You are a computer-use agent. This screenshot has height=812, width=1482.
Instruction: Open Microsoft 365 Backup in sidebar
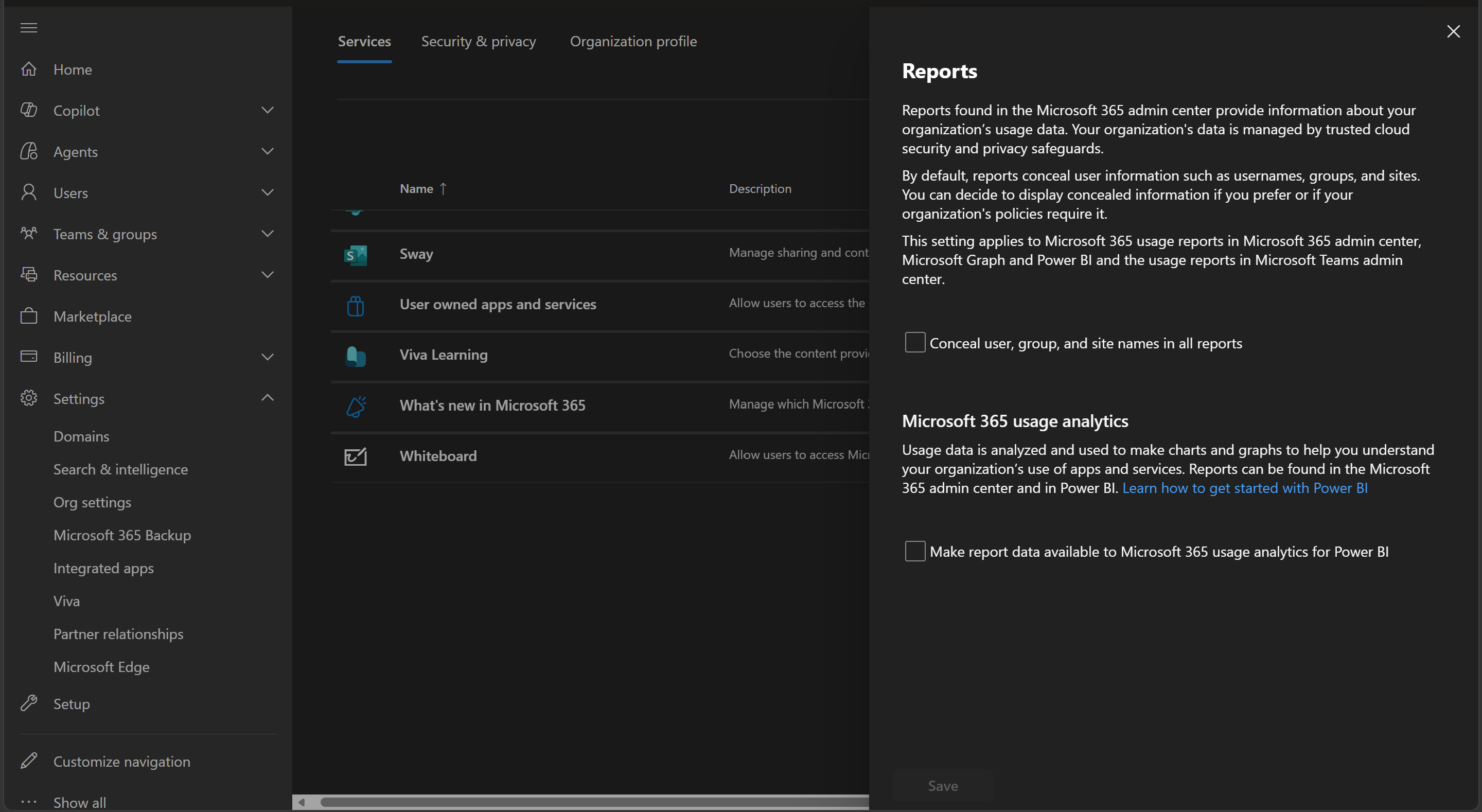coord(122,535)
